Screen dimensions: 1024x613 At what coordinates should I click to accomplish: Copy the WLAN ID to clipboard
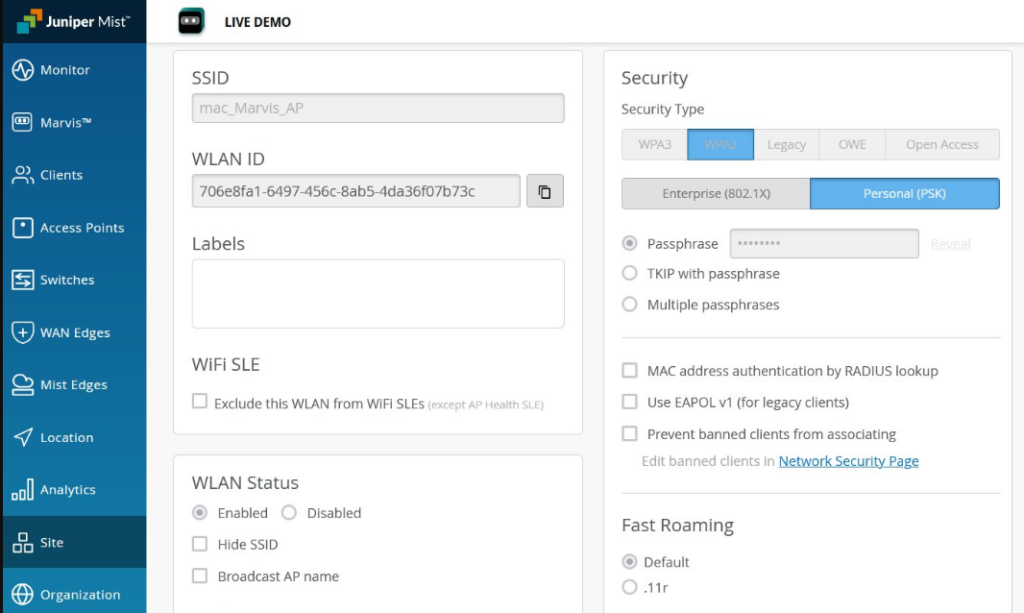545,191
